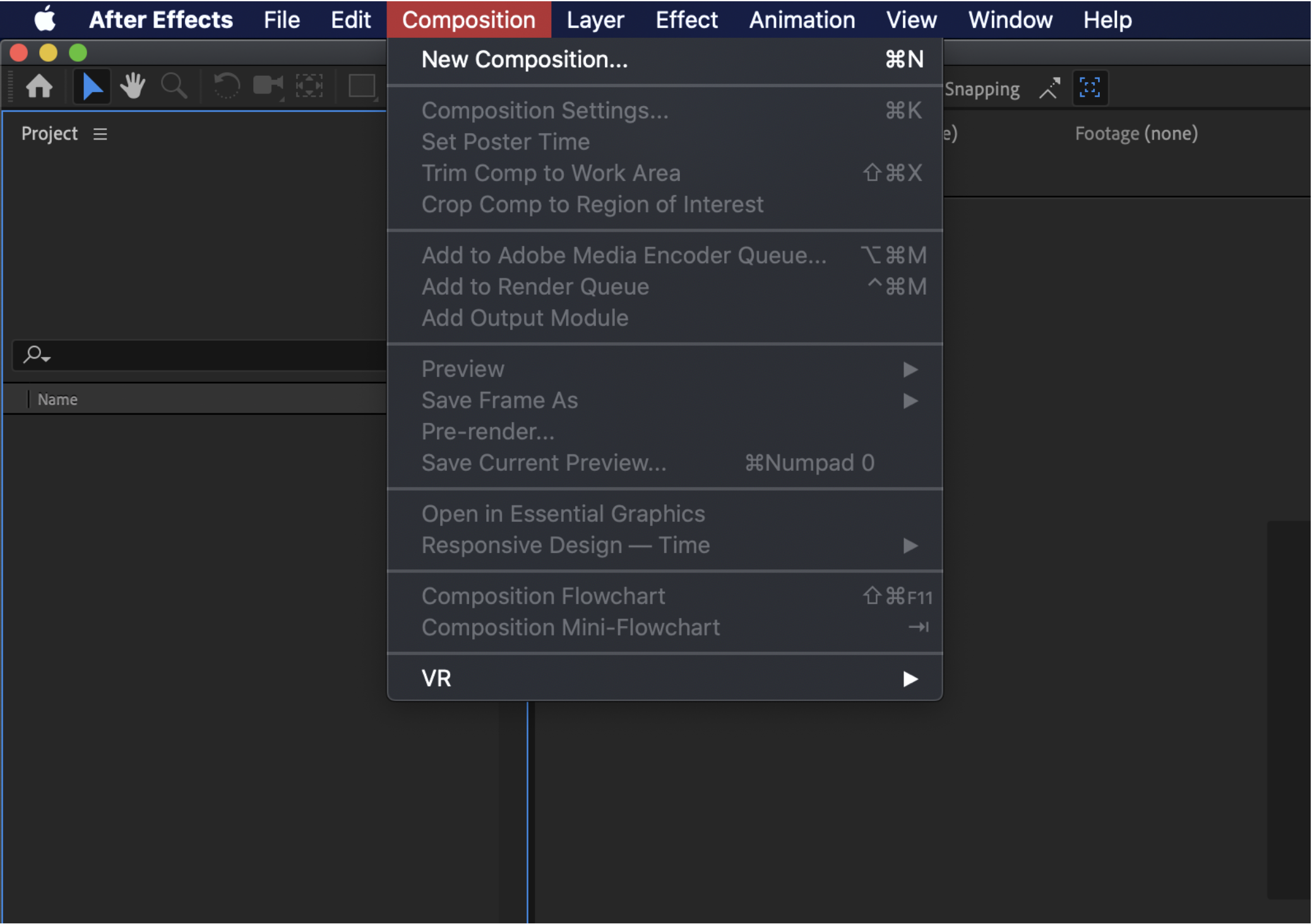Open the Help menu
This screenshot has height=924, width=1312.
[1107, 20]
